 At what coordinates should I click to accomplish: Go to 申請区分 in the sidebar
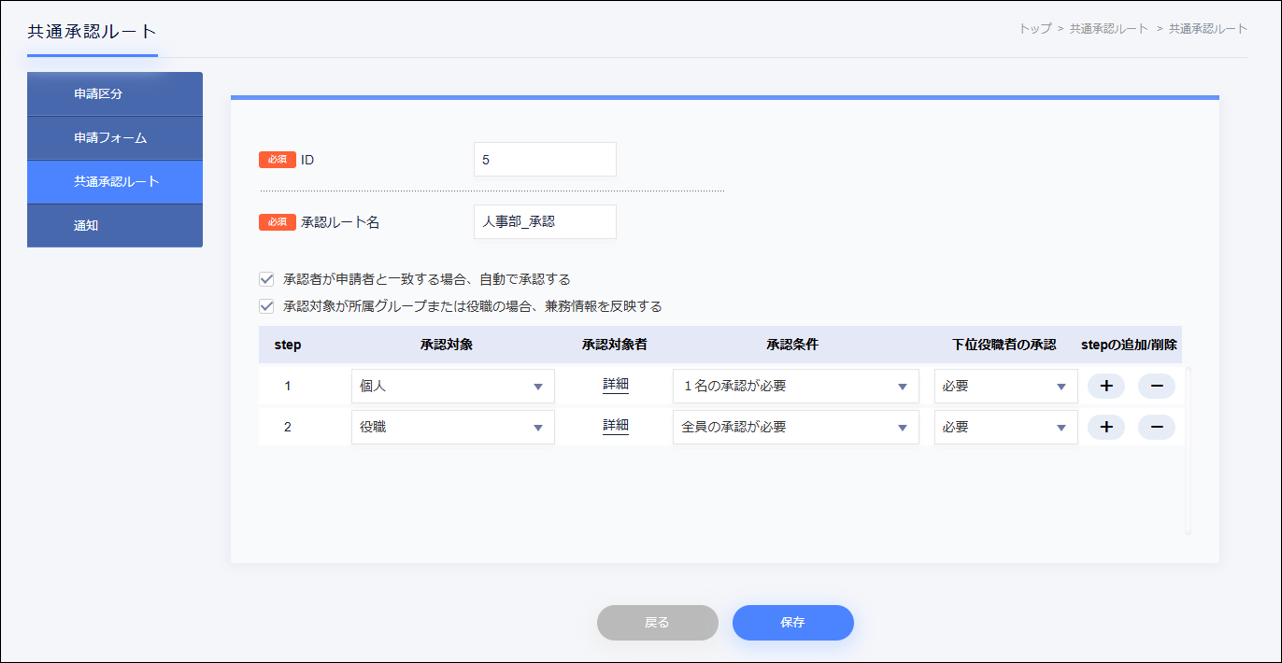point(115,94)
